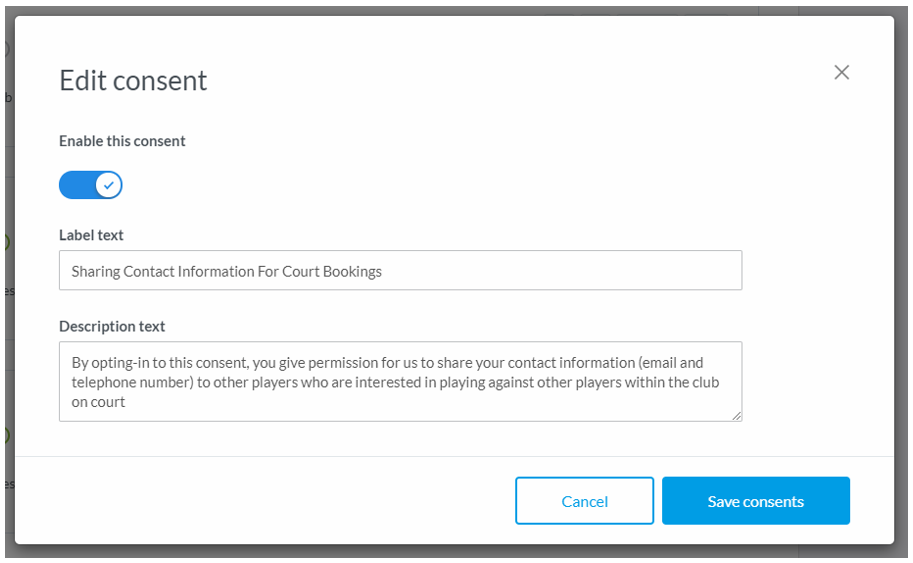Click the Enable this consent label
The width and height of the screenshot is (913, 563).
tap(122, 141)
